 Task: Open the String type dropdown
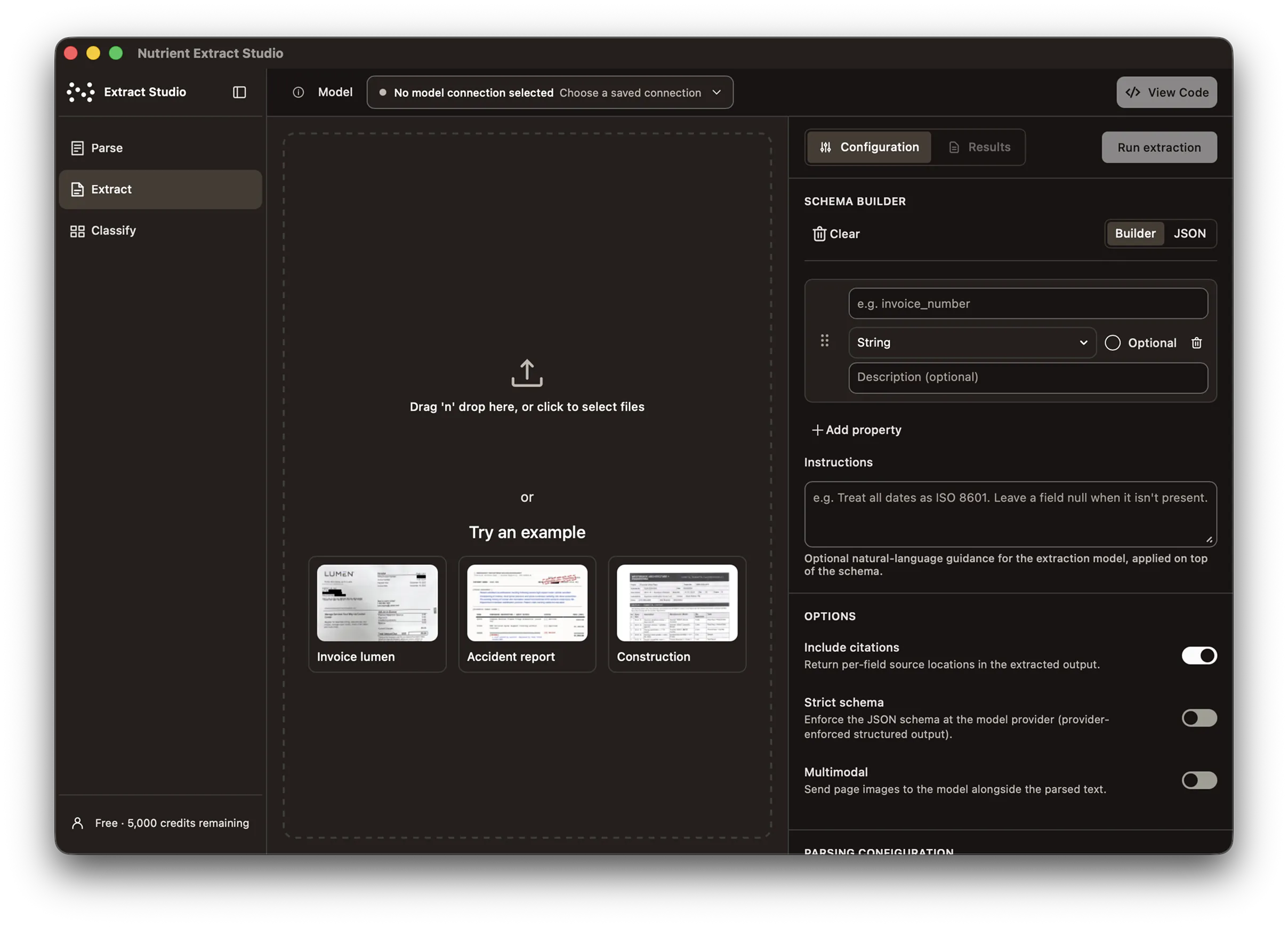(x=972, y=342)
